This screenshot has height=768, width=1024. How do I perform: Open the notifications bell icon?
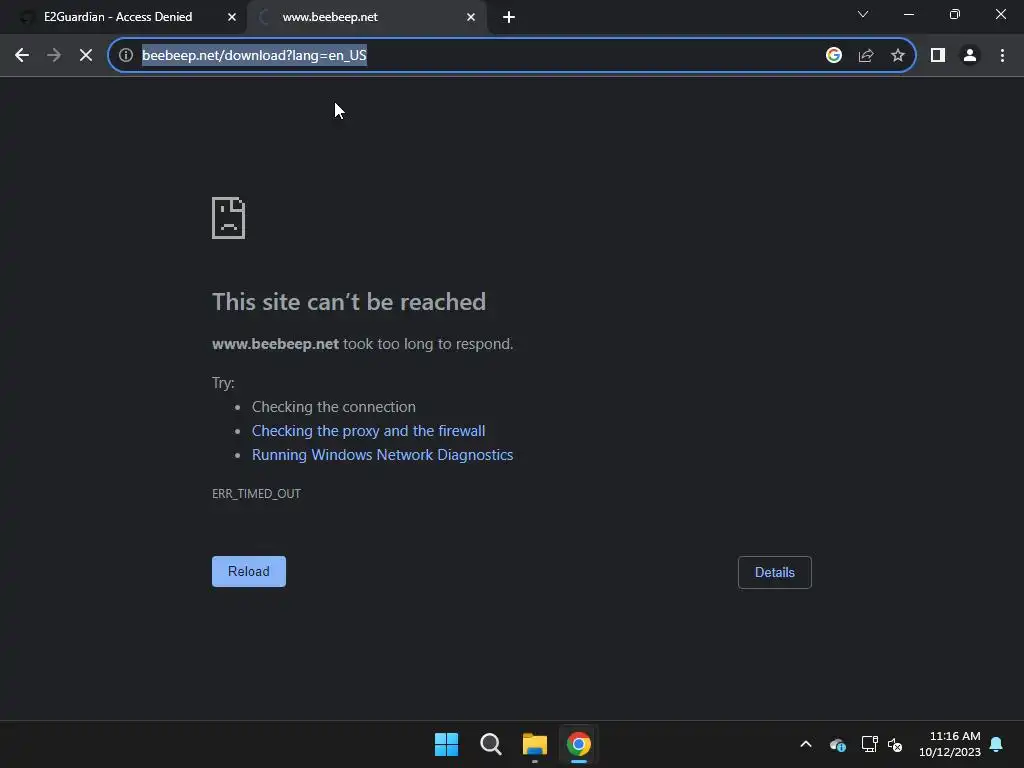(996, 744)
